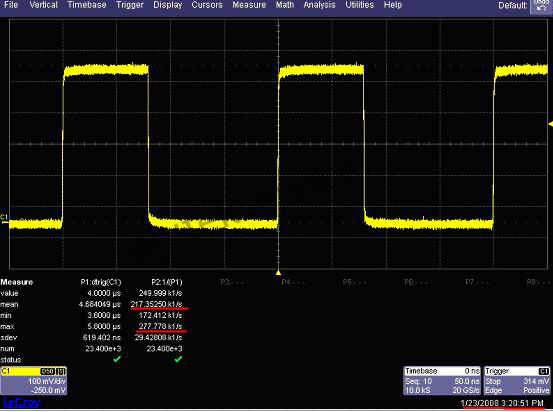Open the File menu

pos(11,5)
